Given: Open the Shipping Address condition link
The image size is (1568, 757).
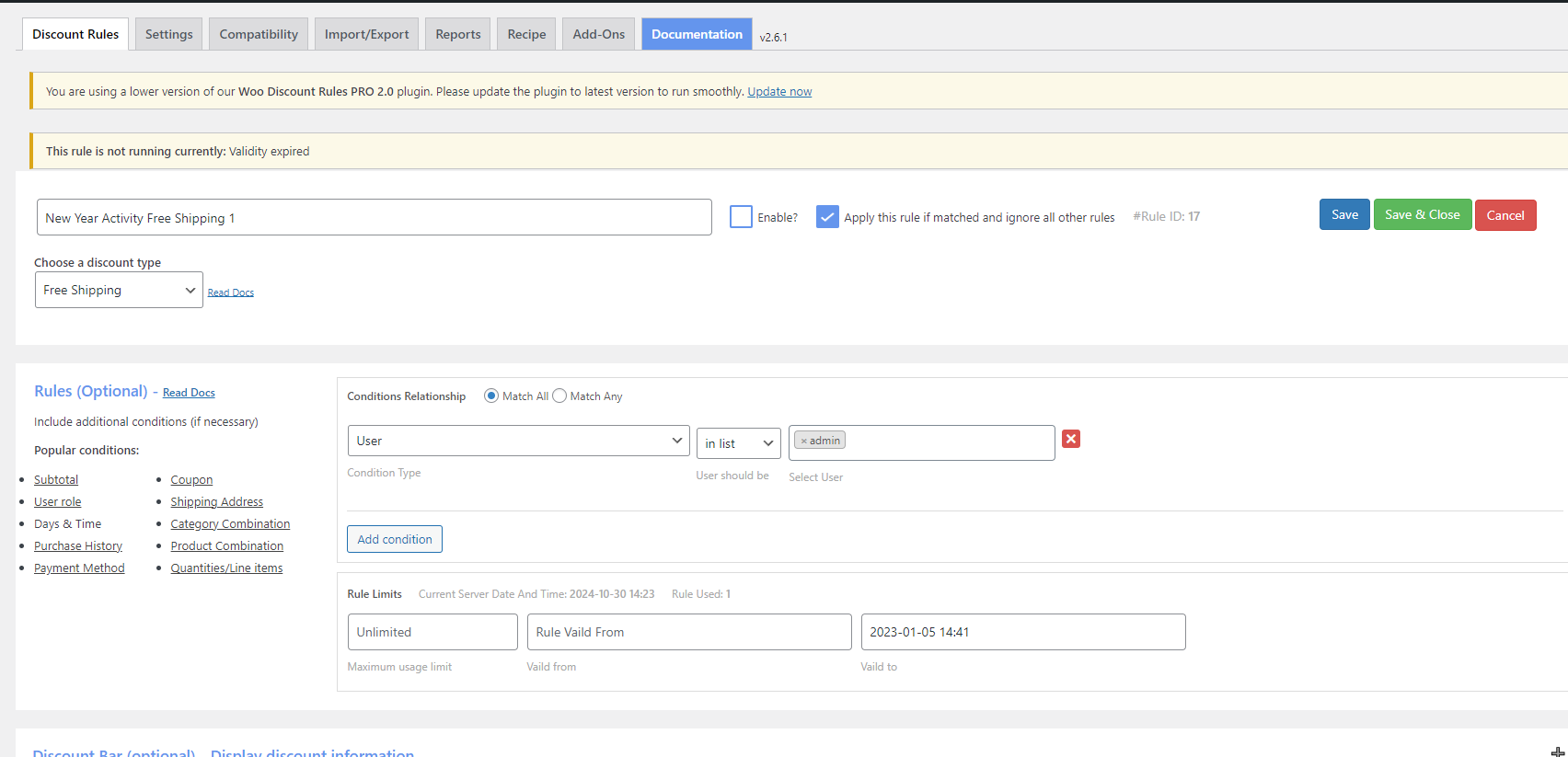Looking at the screenshot, I should click(x=216, y=501).
